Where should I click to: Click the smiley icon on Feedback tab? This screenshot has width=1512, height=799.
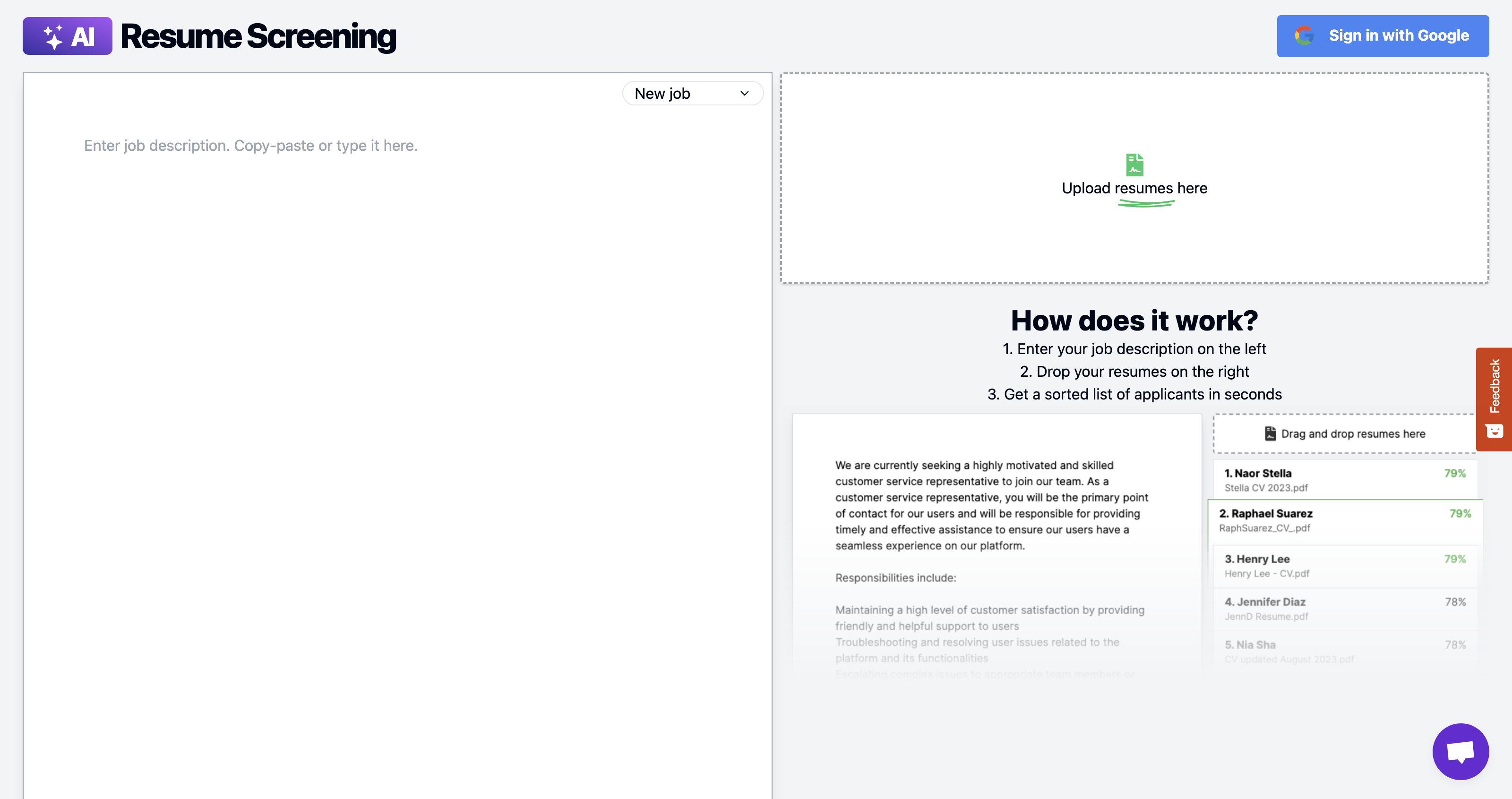(1495, 431)
